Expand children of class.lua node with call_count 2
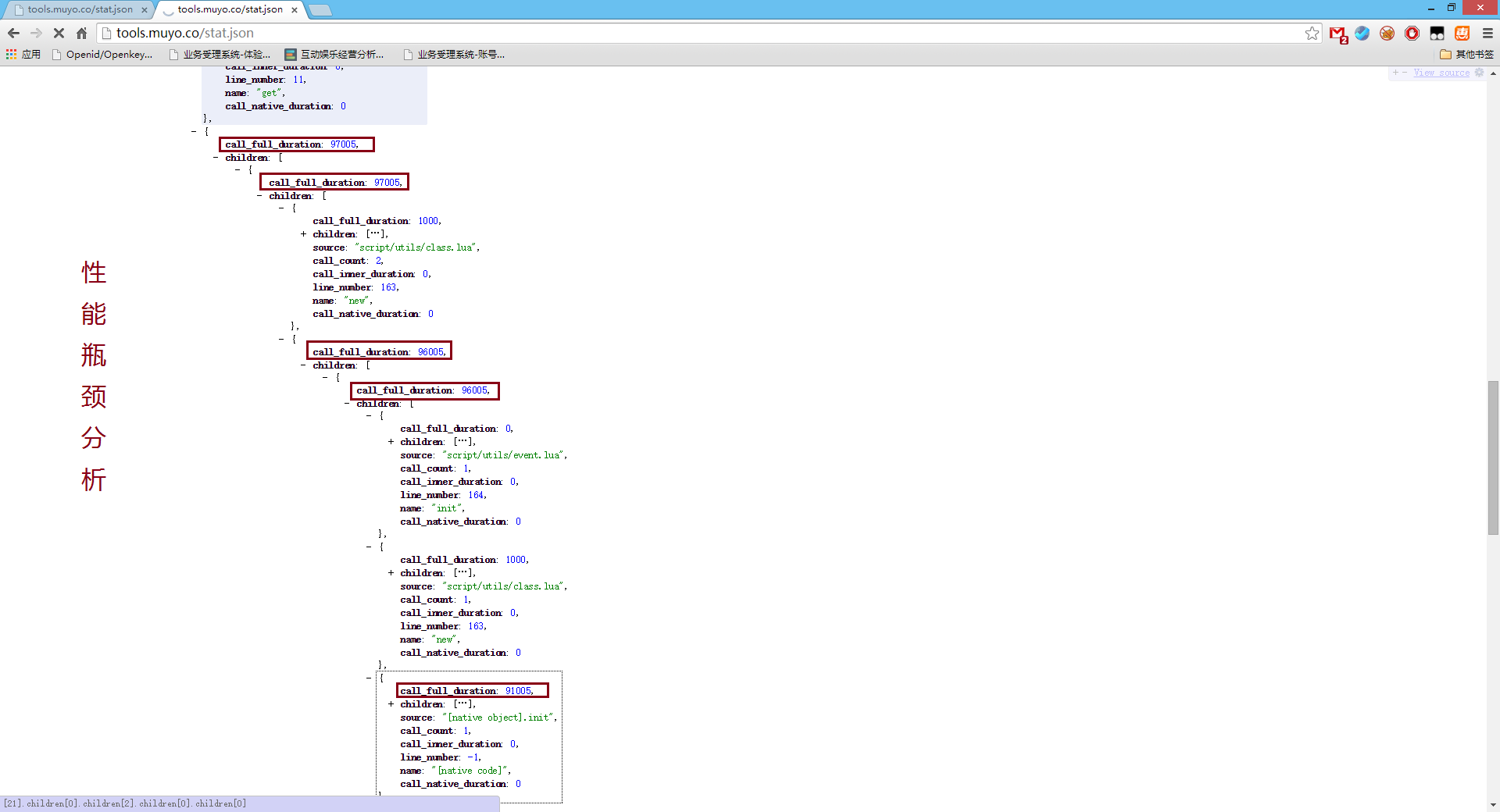Viewport: 1500px width, 812px height. 303,234
